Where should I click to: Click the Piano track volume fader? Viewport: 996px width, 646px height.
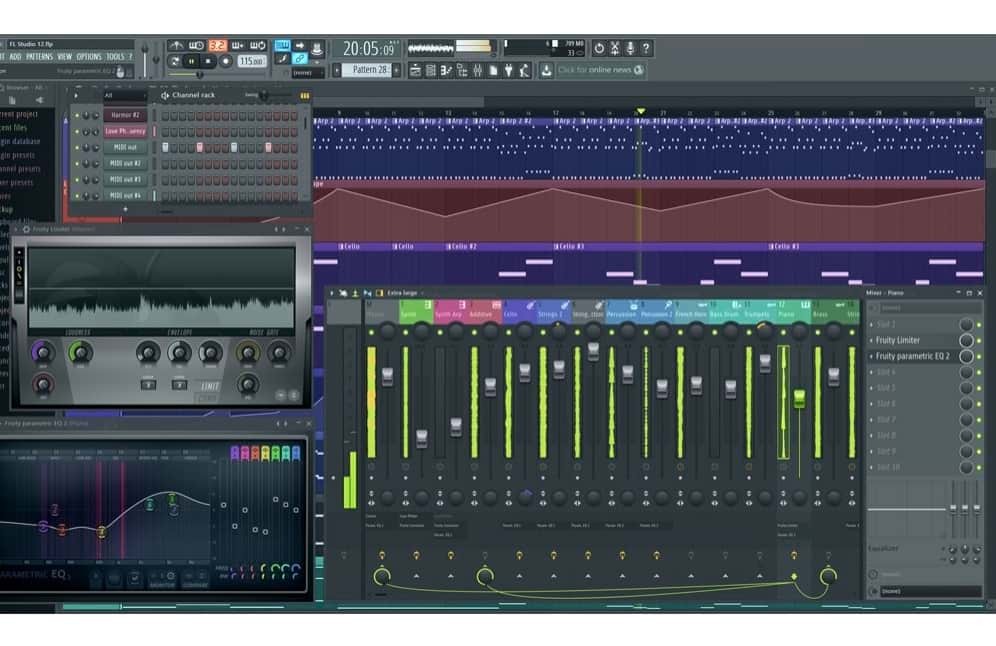(799, 398)
